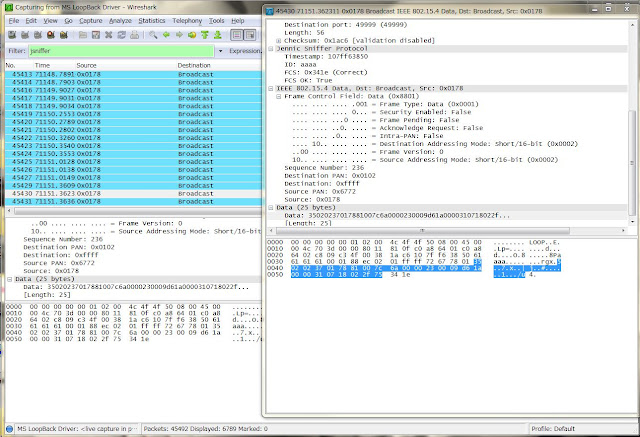Go forward in packet history

point(179,35)
